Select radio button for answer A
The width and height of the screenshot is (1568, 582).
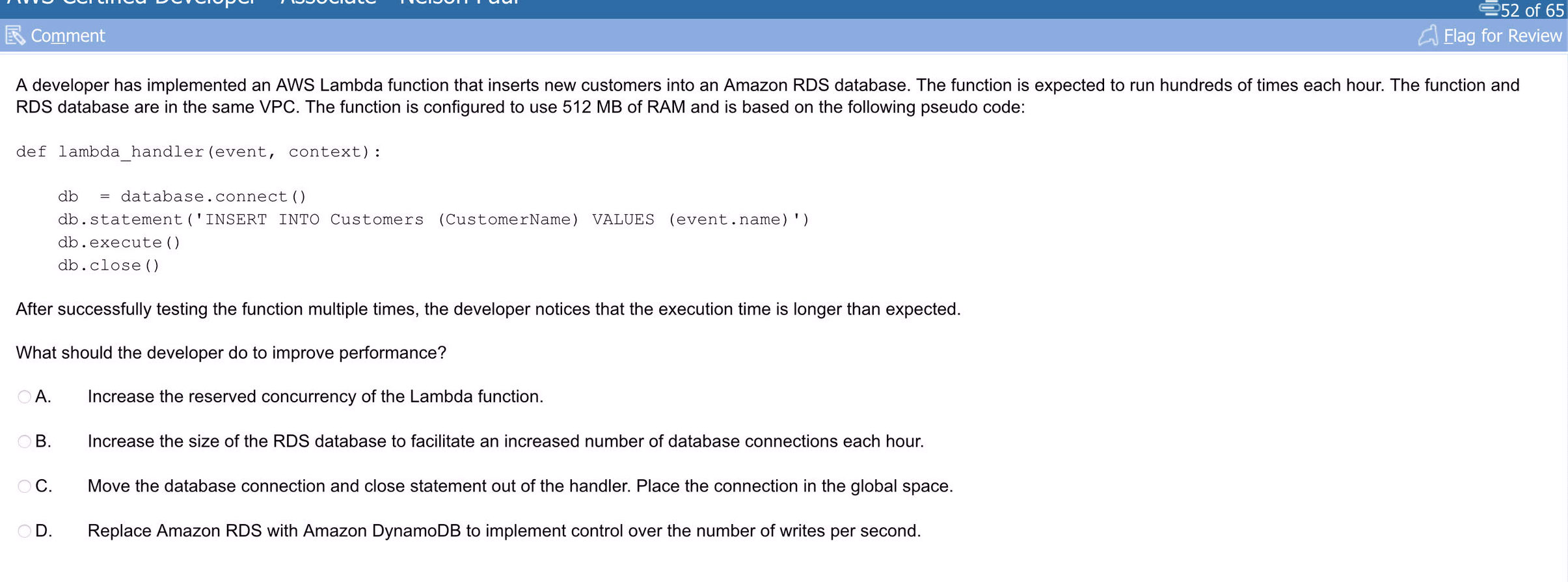pyautogui.click(x=24, y=397)
